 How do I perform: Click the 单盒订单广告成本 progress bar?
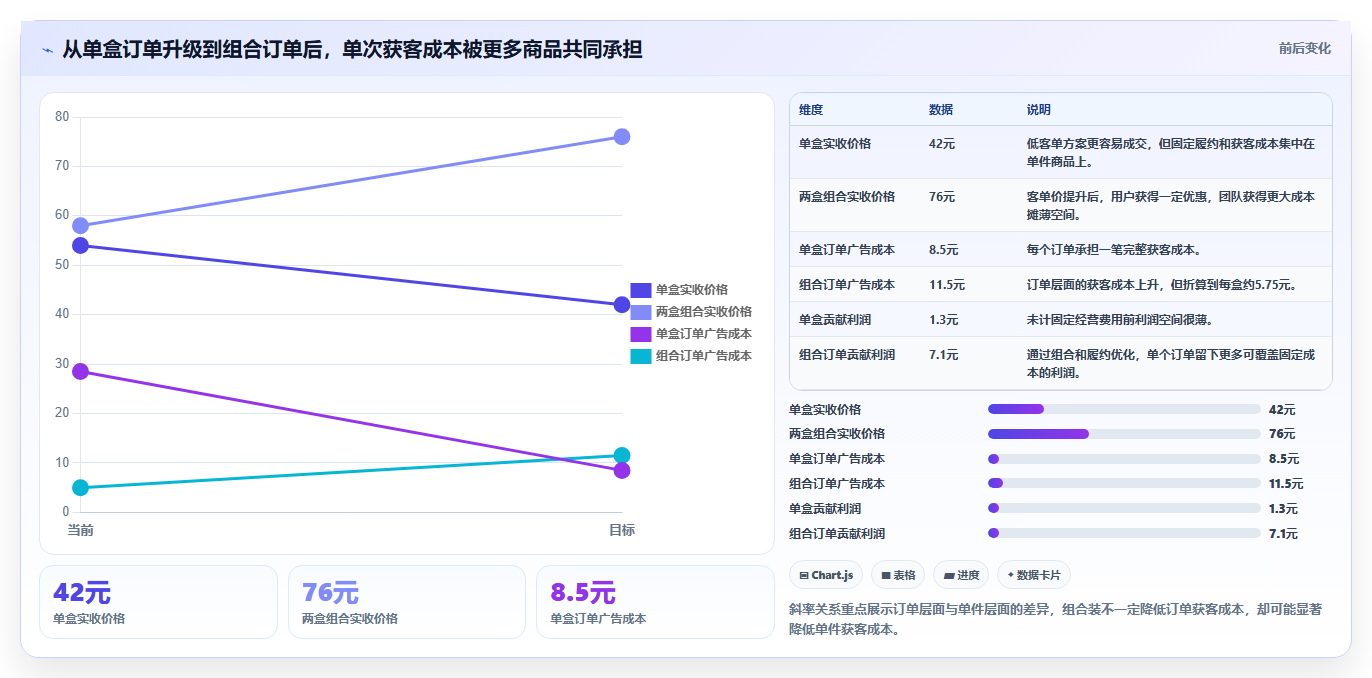coord(1124,459)
